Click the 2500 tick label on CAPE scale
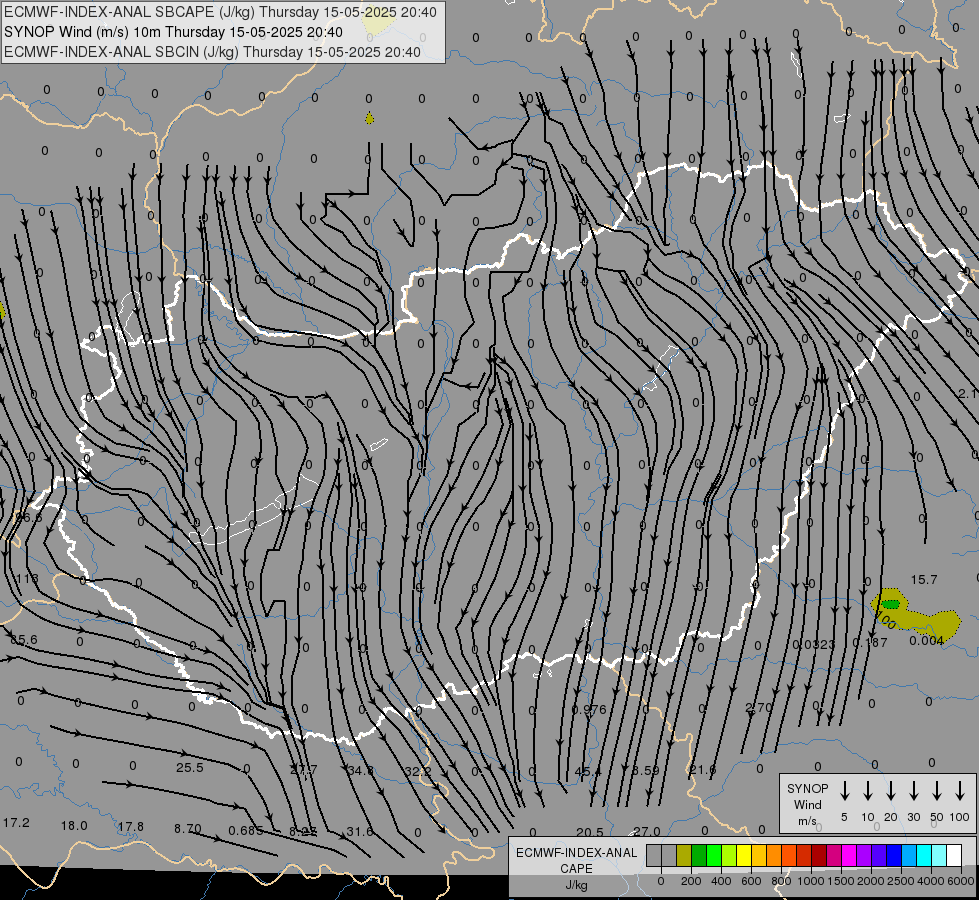 click(900, 881)
